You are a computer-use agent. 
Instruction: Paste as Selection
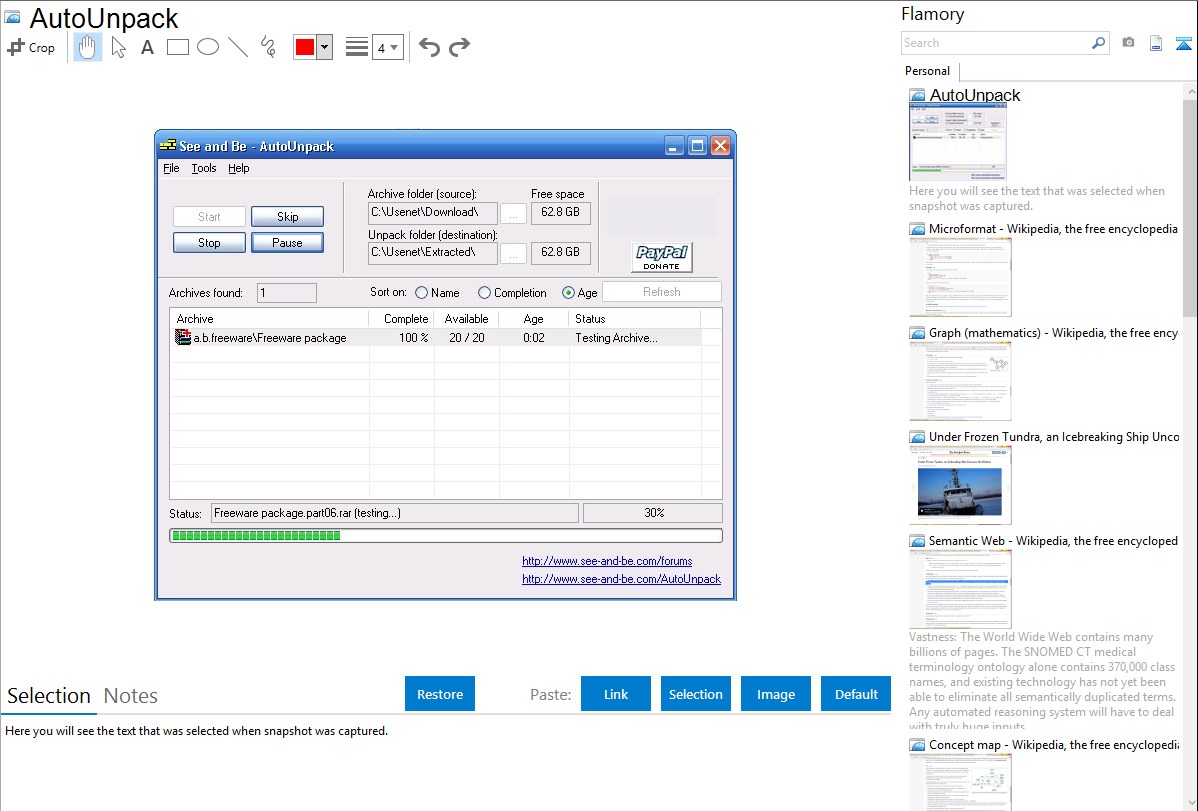coord(696,694)
